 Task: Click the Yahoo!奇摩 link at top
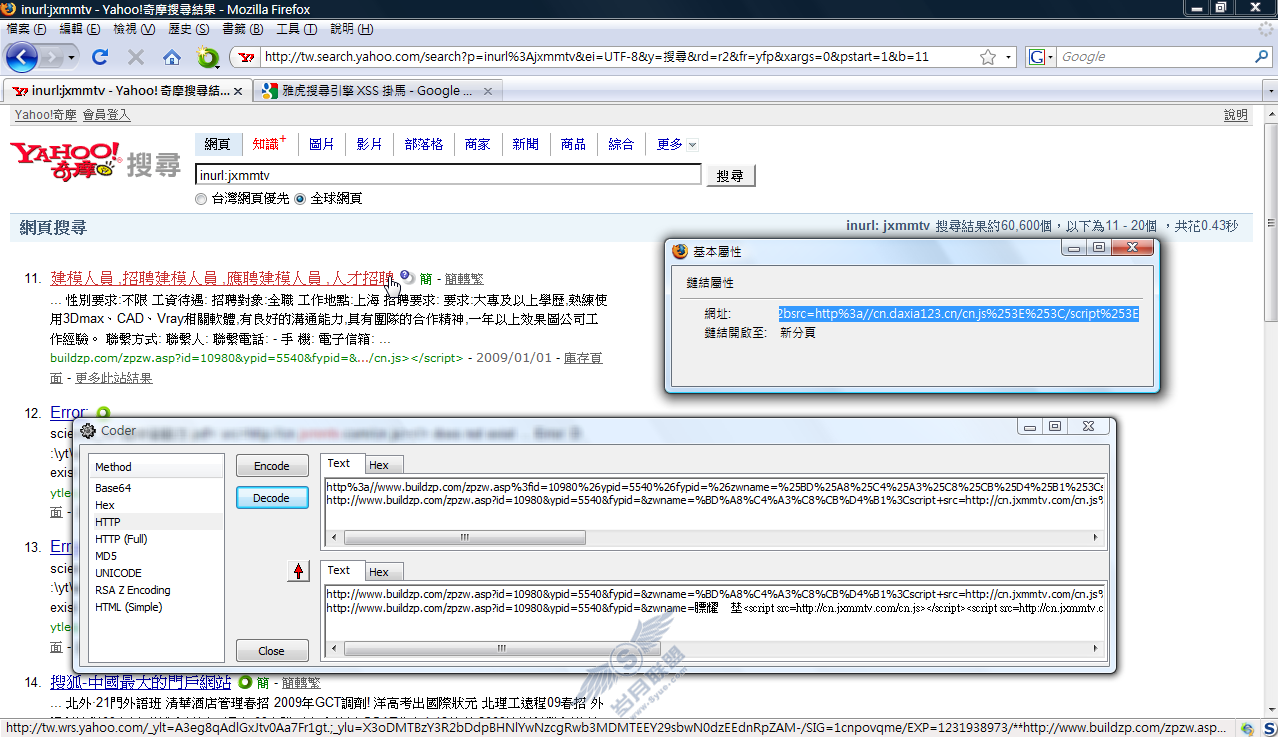pyautogui.click(x=45, y=115)
